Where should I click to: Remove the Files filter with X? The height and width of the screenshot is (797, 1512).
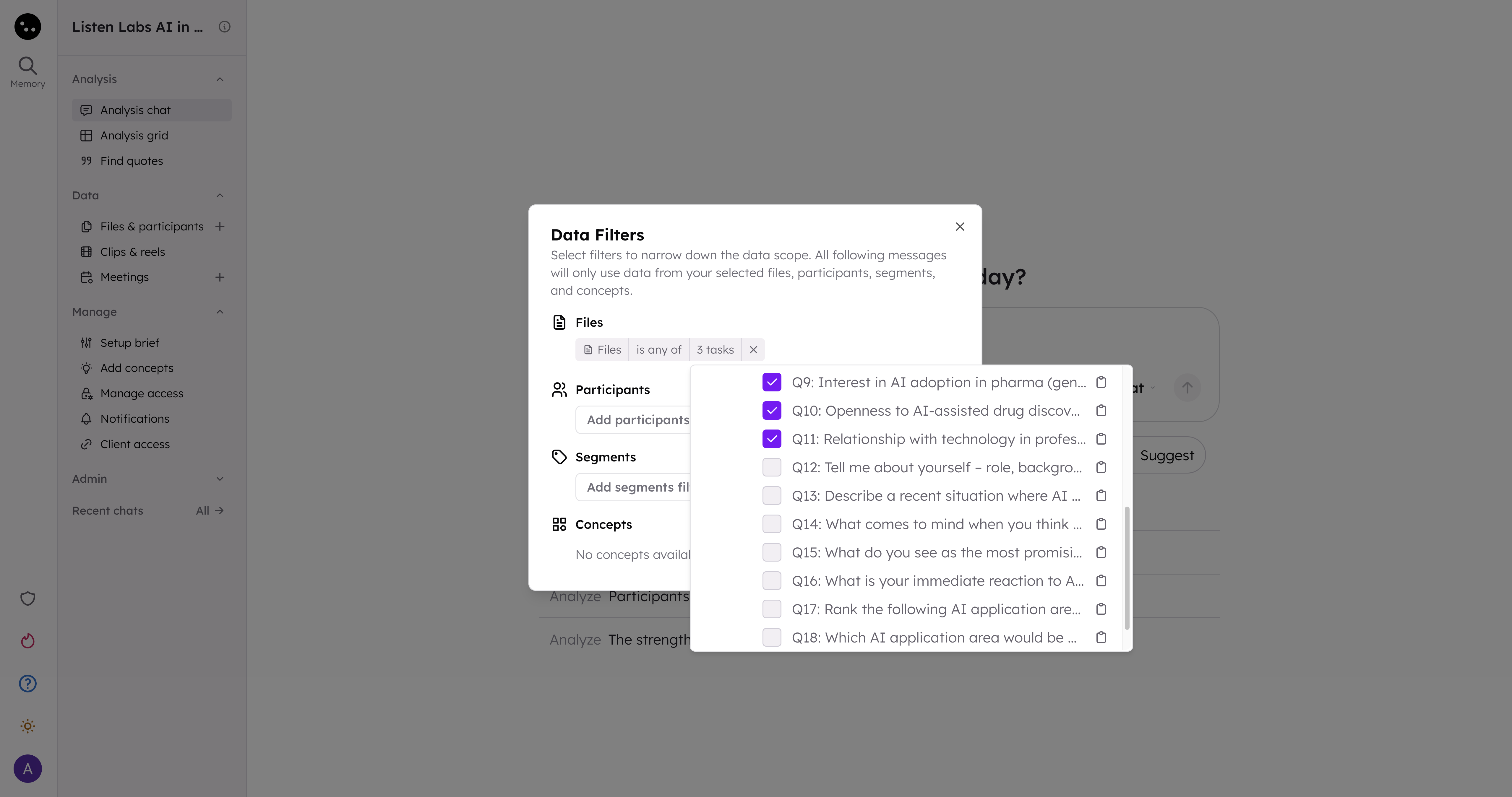pos(753,350)
